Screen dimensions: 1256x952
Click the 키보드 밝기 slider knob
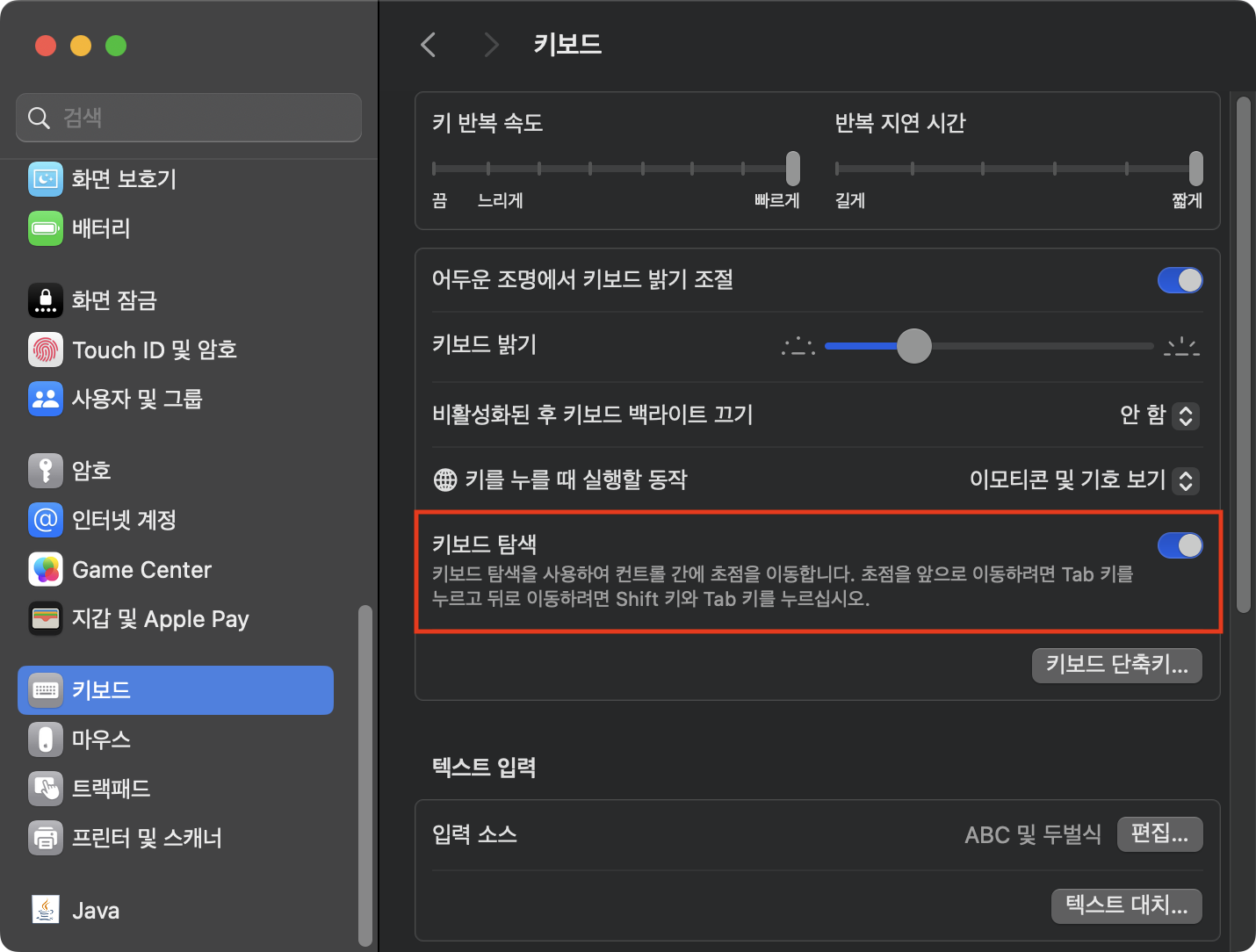tap(914, 346)
